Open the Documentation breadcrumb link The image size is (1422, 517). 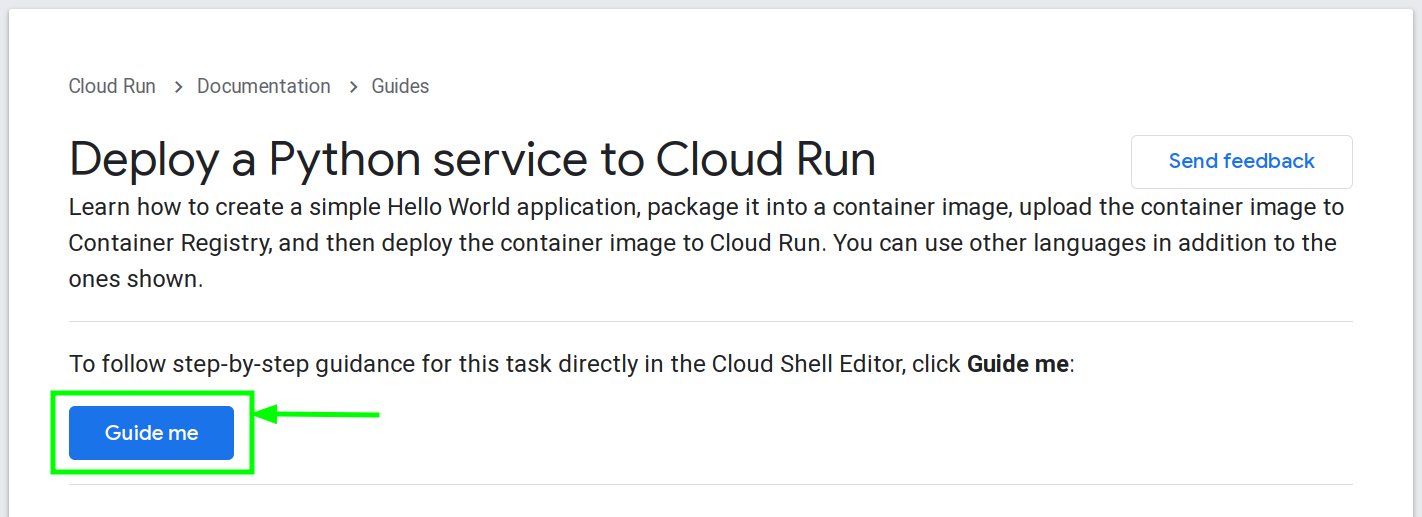263,87
